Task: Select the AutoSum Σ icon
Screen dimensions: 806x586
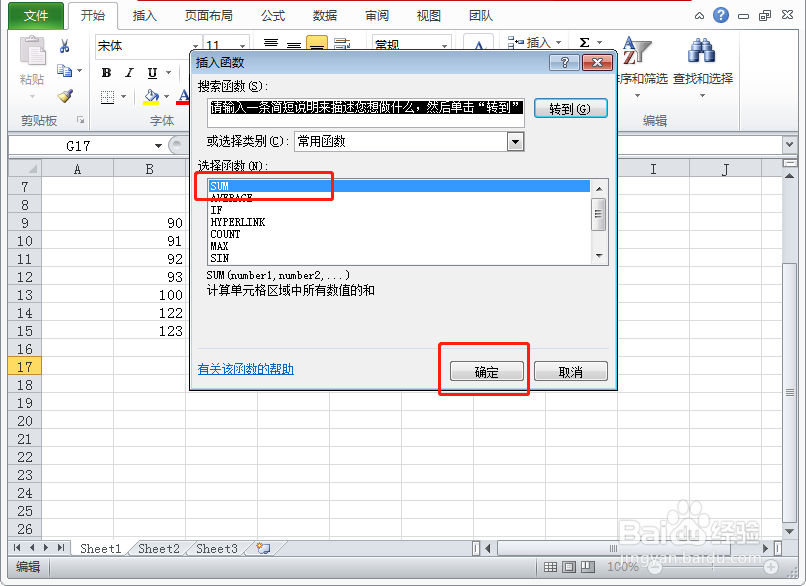Action: click(x=583, y=43)
